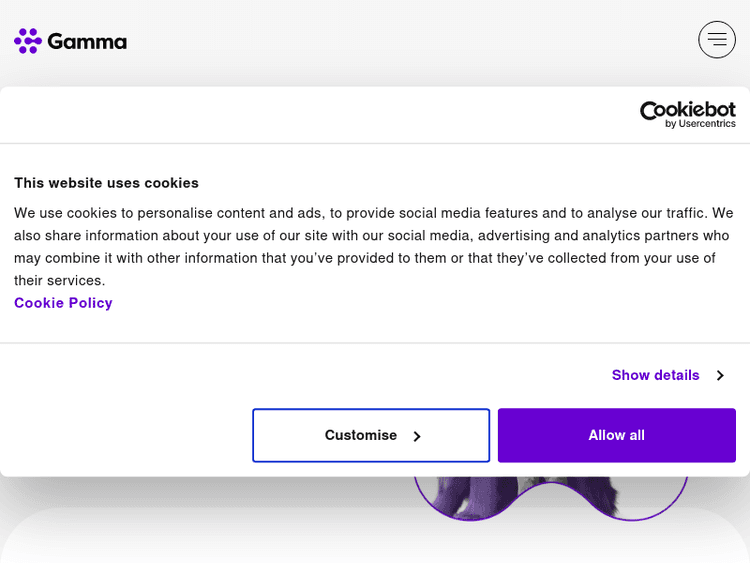Click the 'by Usercentrics' label

700,124
